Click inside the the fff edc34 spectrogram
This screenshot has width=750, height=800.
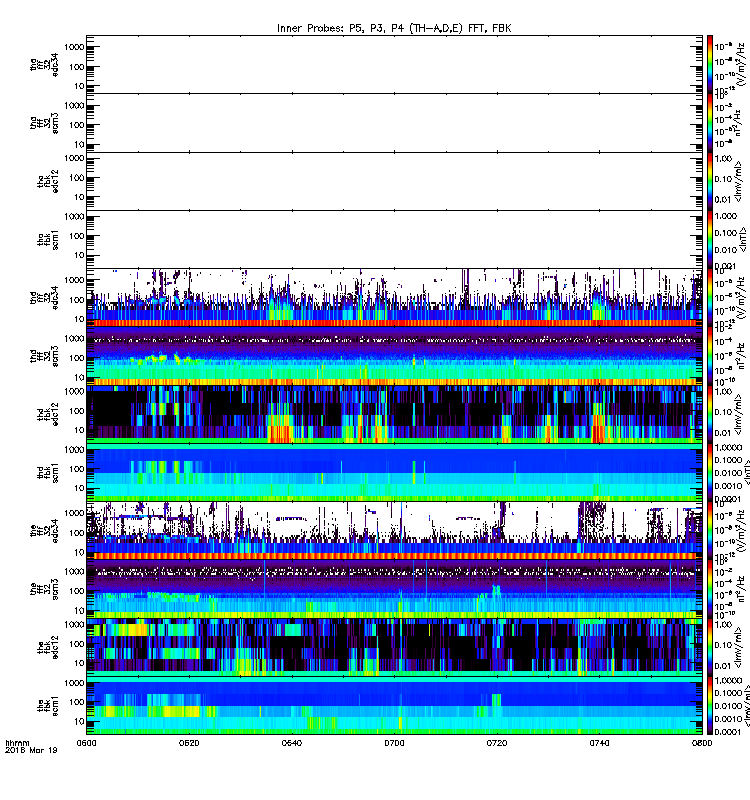(394, 531)
